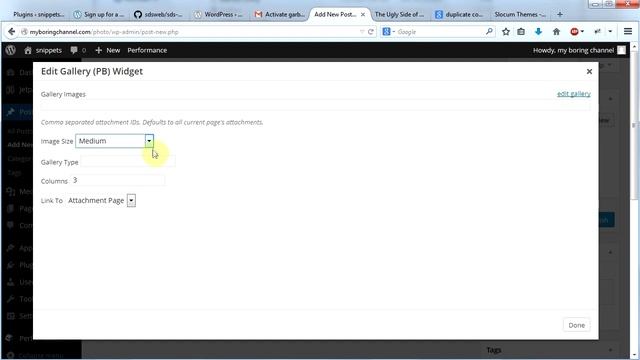
Task: Open the Firefox hamburger menu
Action: [628, 31]
